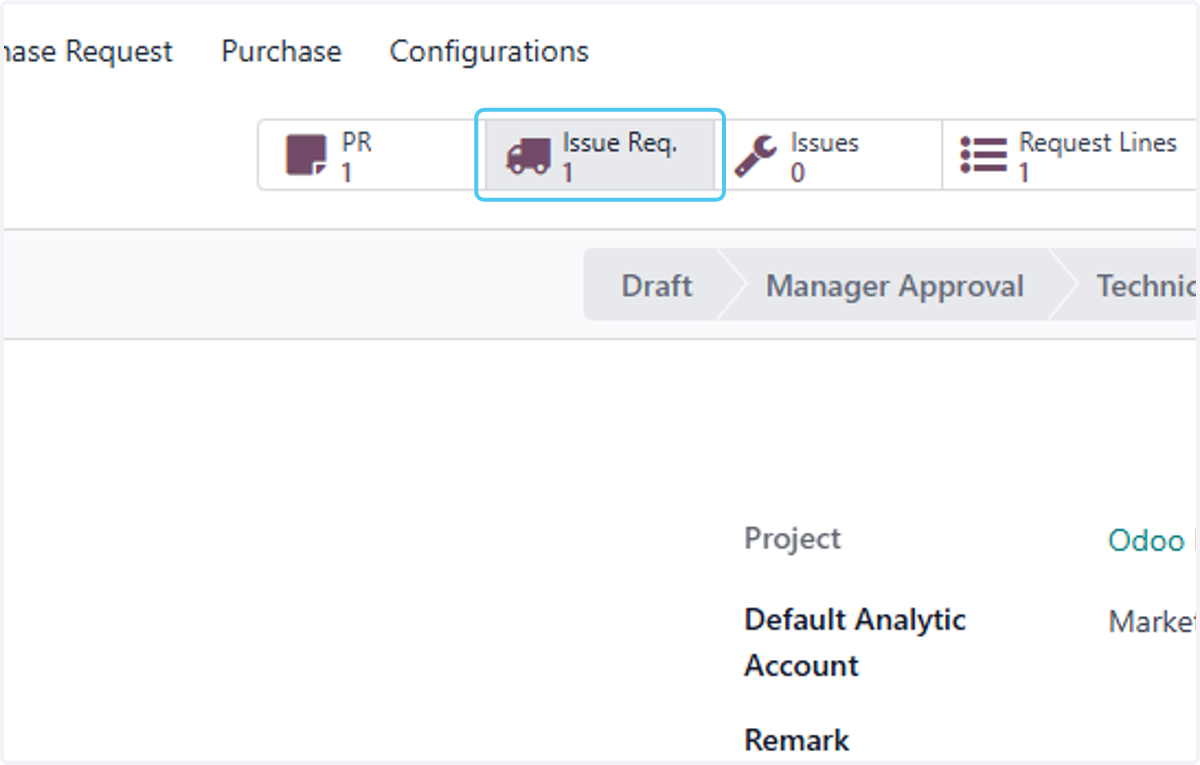Screen dimensions: 1200x765
Task: Open the PR smart button count
Action: (x=347, y=173)
